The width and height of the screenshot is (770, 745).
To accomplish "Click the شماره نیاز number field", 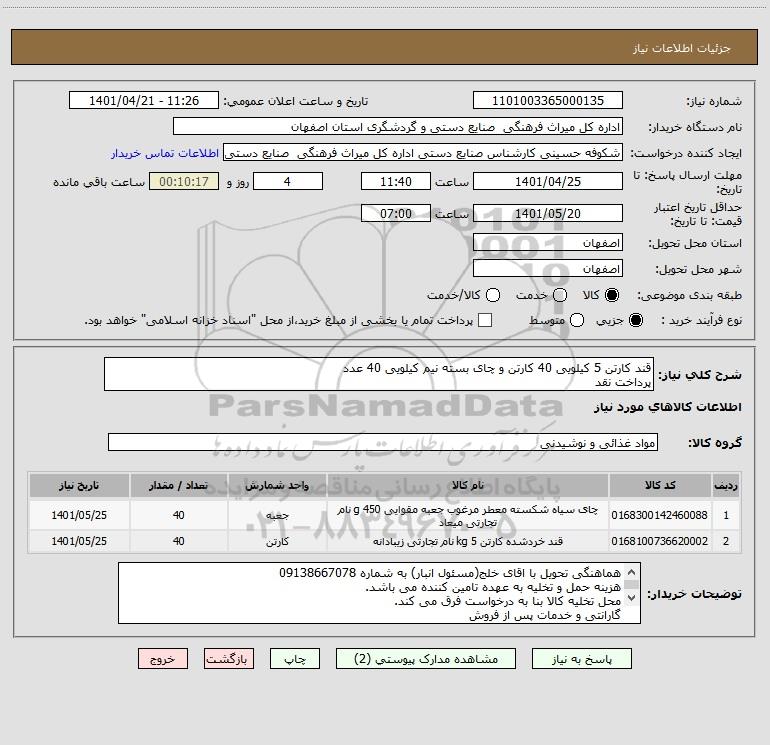I will pos(548,101).
